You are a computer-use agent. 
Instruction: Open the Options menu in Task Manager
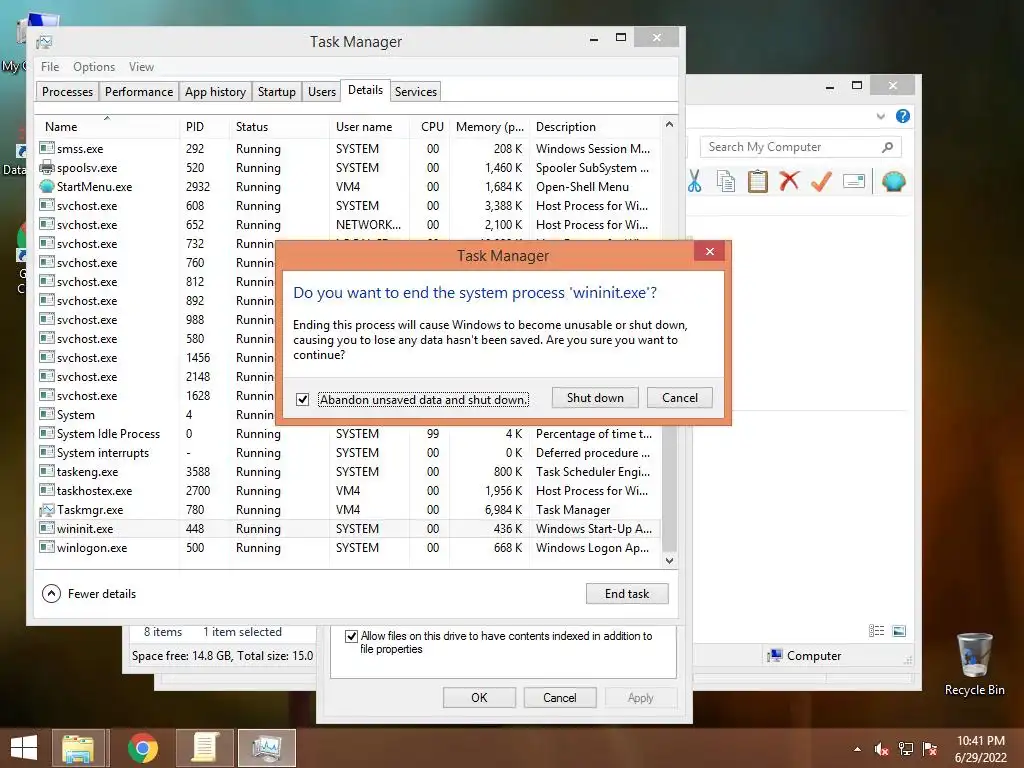(94, 67)
